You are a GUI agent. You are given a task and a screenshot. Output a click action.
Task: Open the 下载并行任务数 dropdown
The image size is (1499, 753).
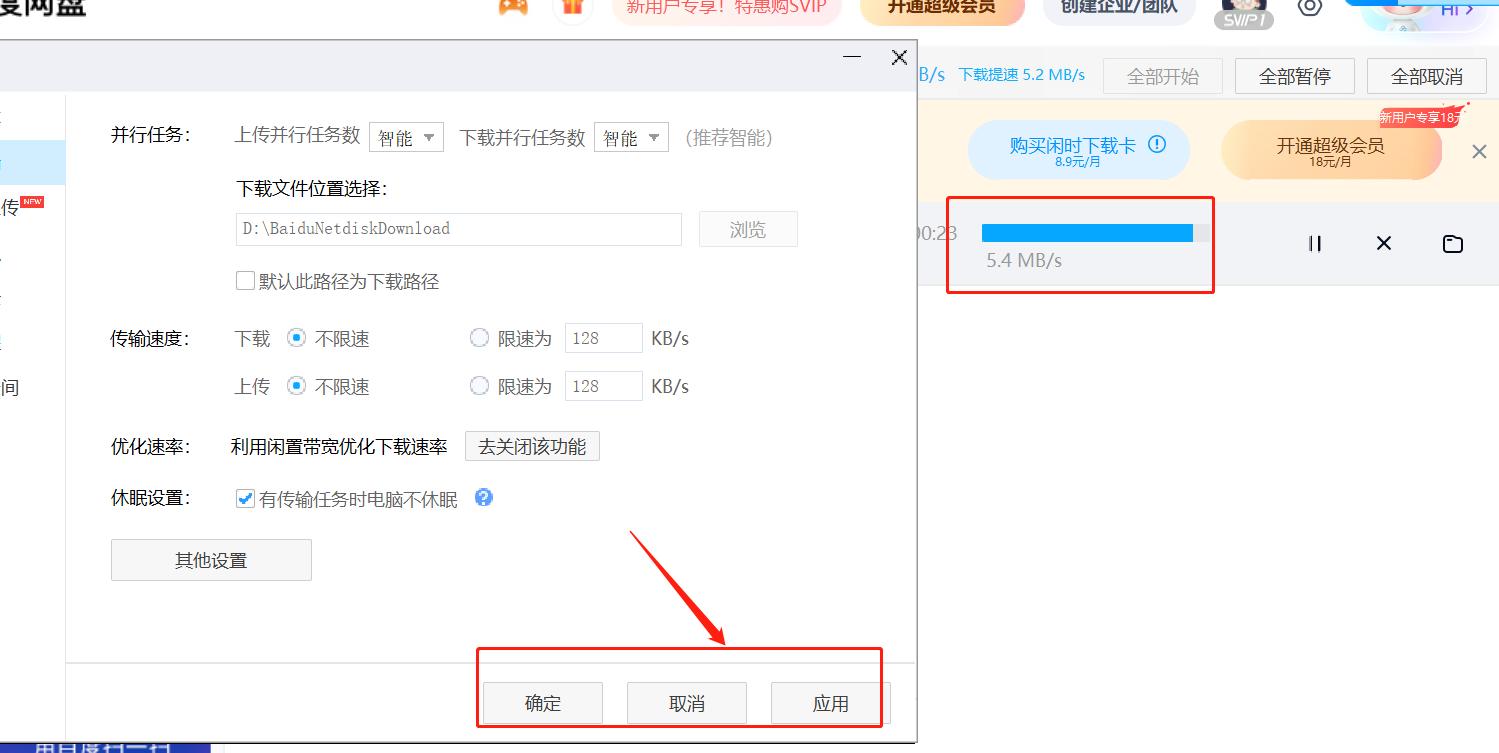(631, 137)
